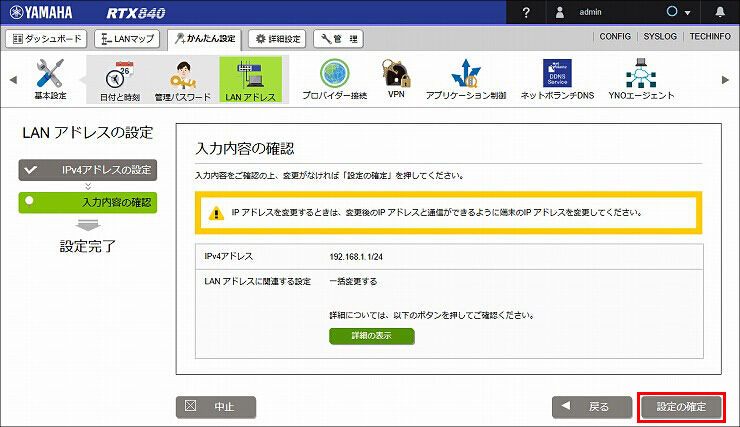Click the right carousel arrow

[725, 80]
